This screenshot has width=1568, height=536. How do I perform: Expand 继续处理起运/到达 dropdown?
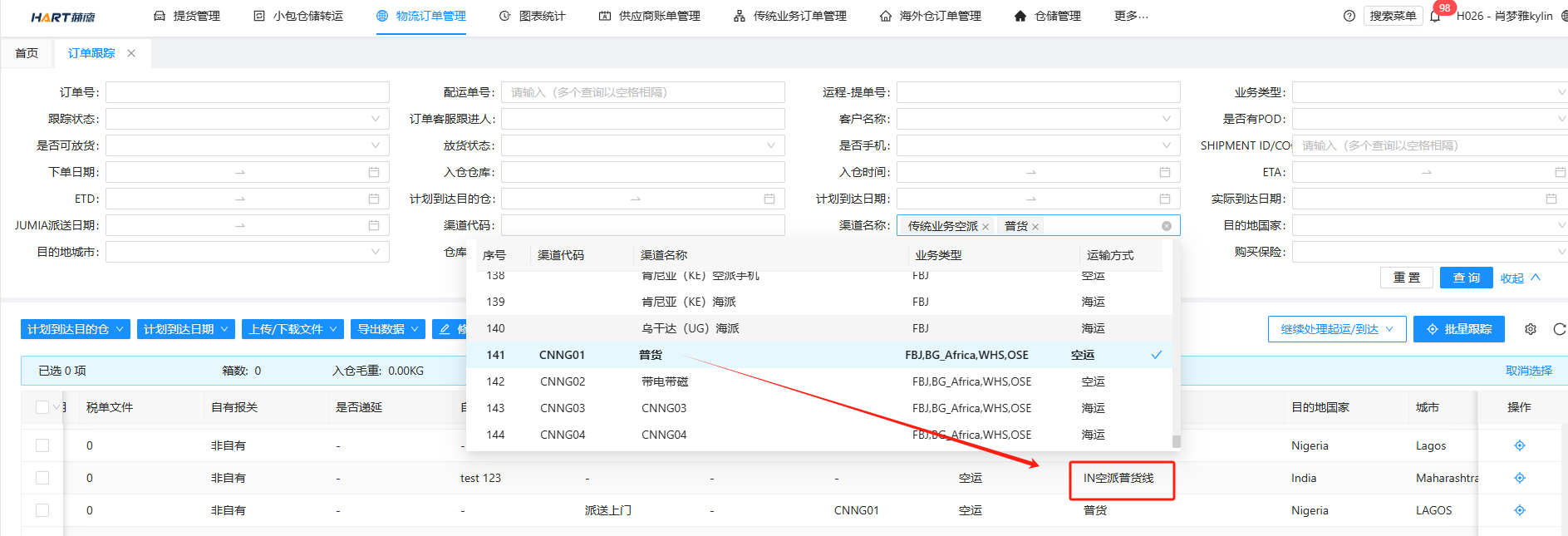click(x=1336, y=329)
